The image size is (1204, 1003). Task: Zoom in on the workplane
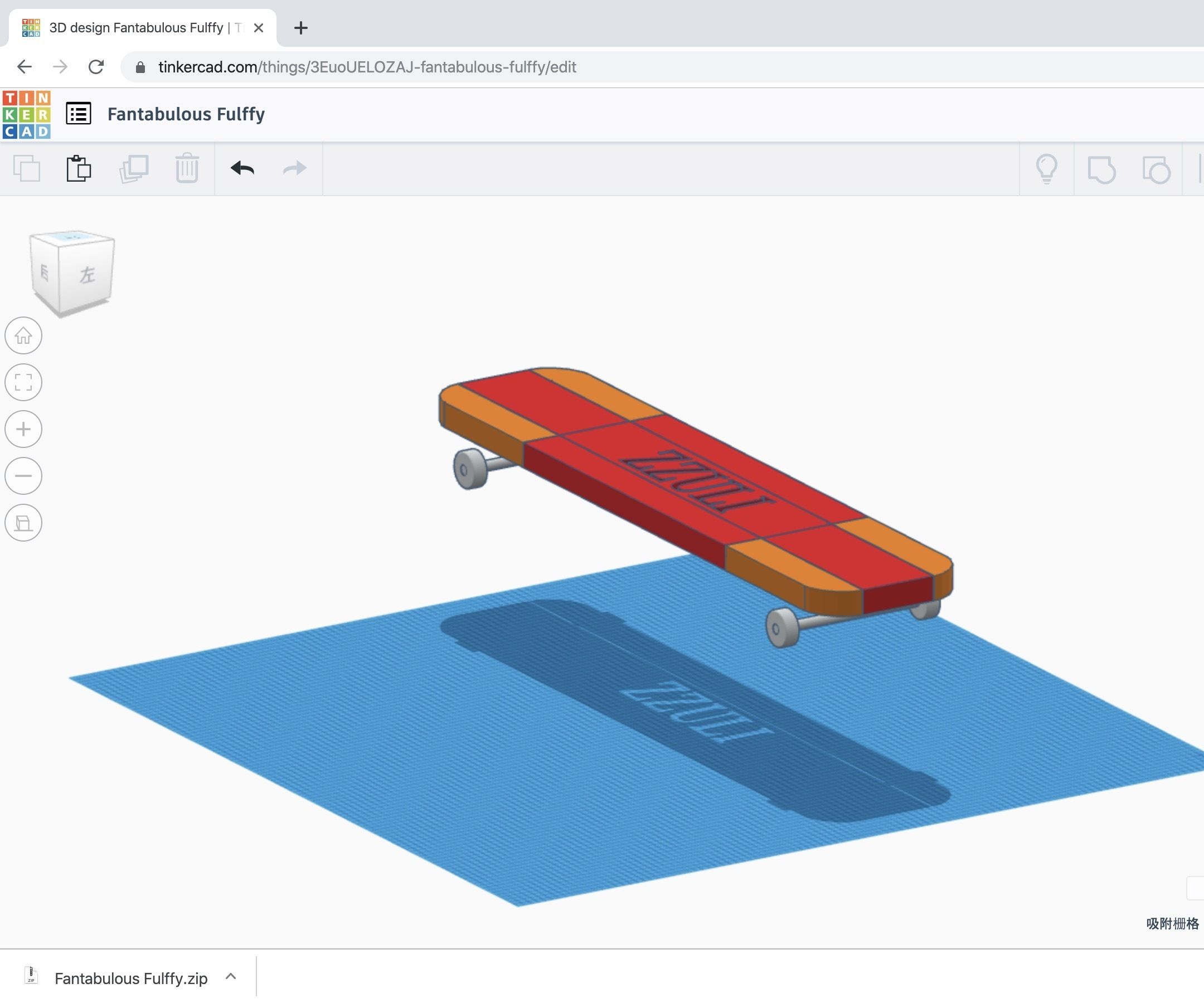tap(23, 429)
